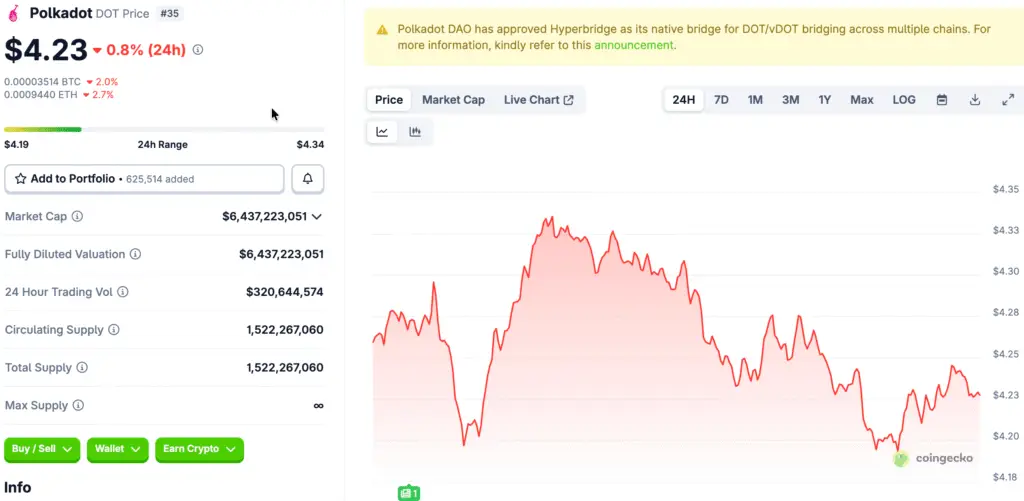The width and height of the screenshot is (1024, 501).
Task: Switch to the candlestick chart icon
Action: [x=415, y=132]
